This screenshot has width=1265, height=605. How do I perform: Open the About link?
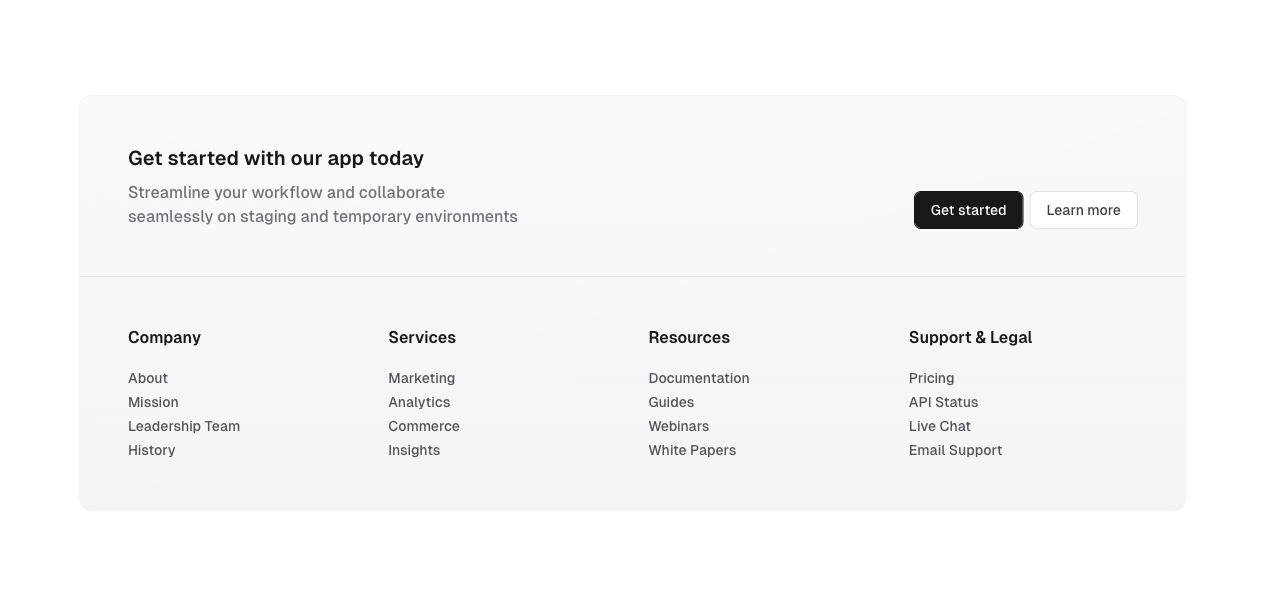pos(148,378)
